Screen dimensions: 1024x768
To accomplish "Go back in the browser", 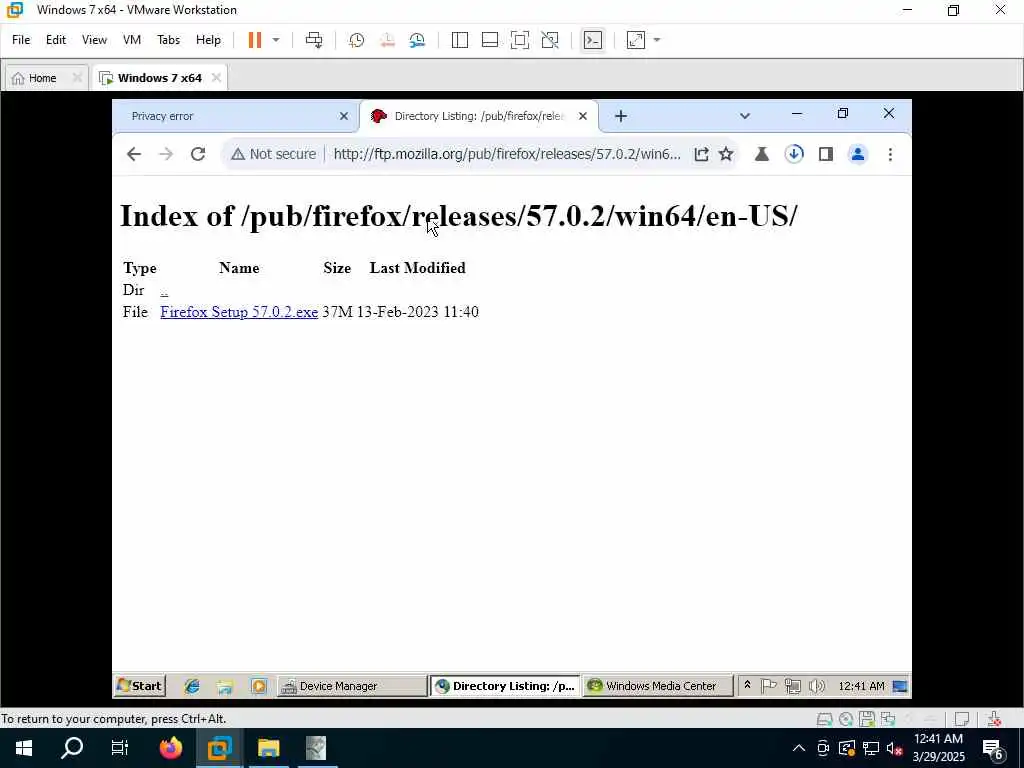I will [x=133, y=154].
